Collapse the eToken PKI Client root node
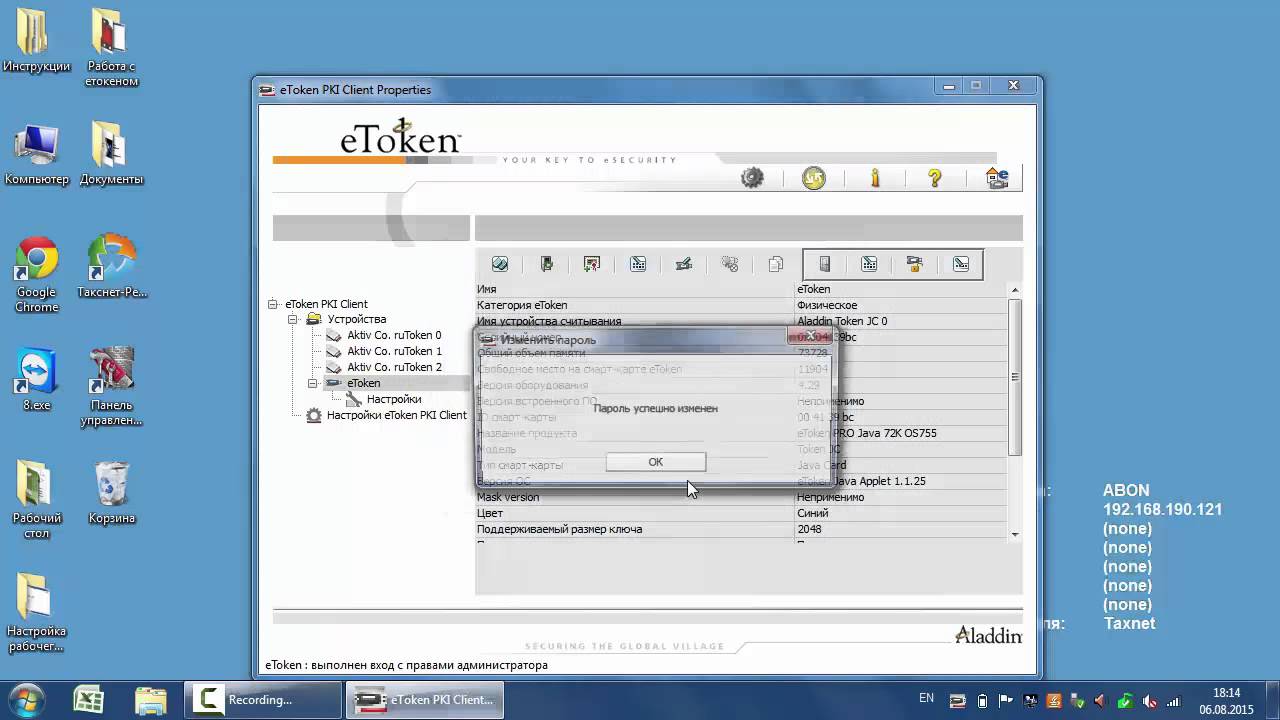The width and height of the screenshot is (1280, 720). (x=273, y=304)
